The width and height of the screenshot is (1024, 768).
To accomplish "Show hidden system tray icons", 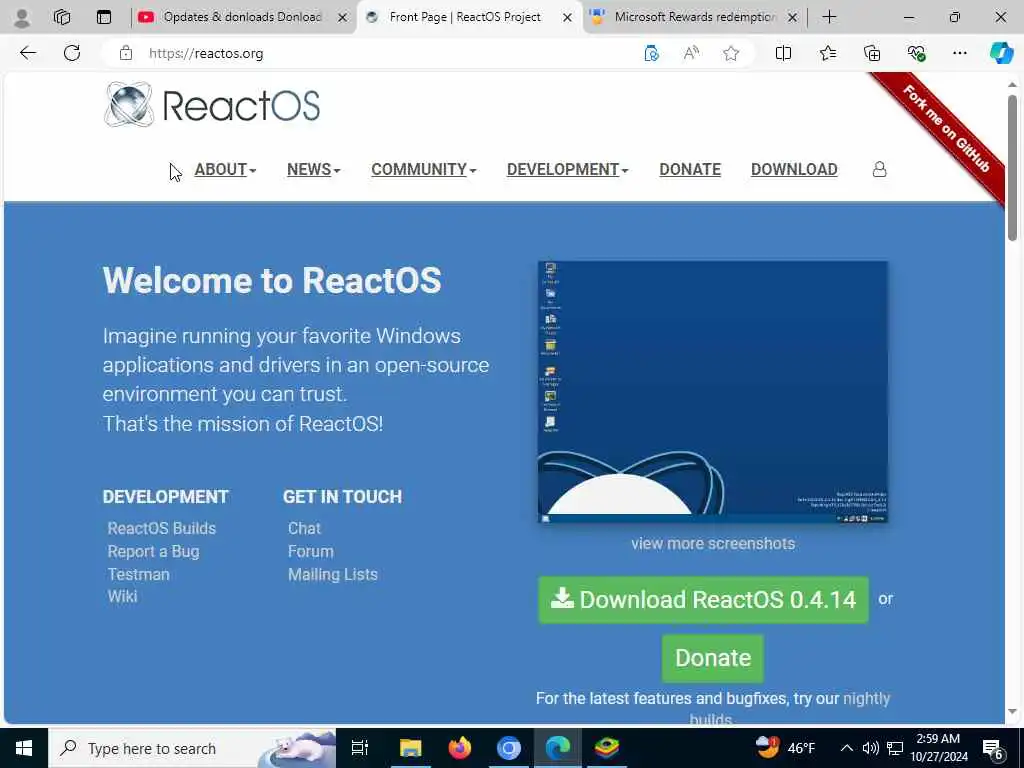I will (846, 748).
